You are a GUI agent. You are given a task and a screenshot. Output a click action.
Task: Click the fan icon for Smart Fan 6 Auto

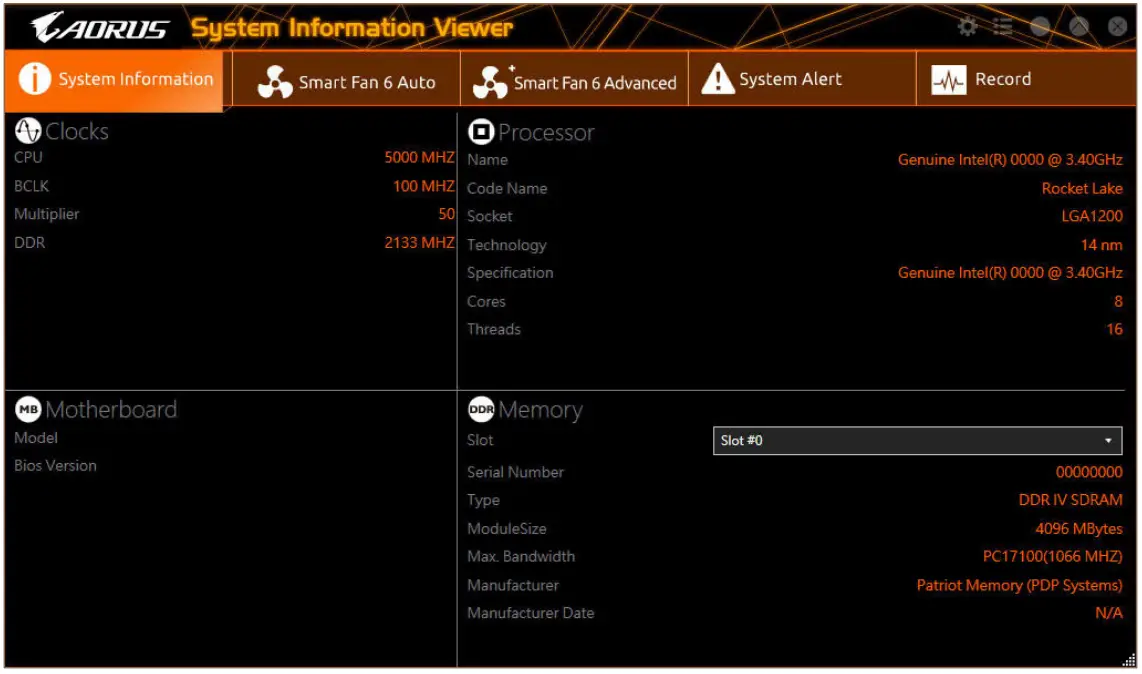click(x=275, y=82)
